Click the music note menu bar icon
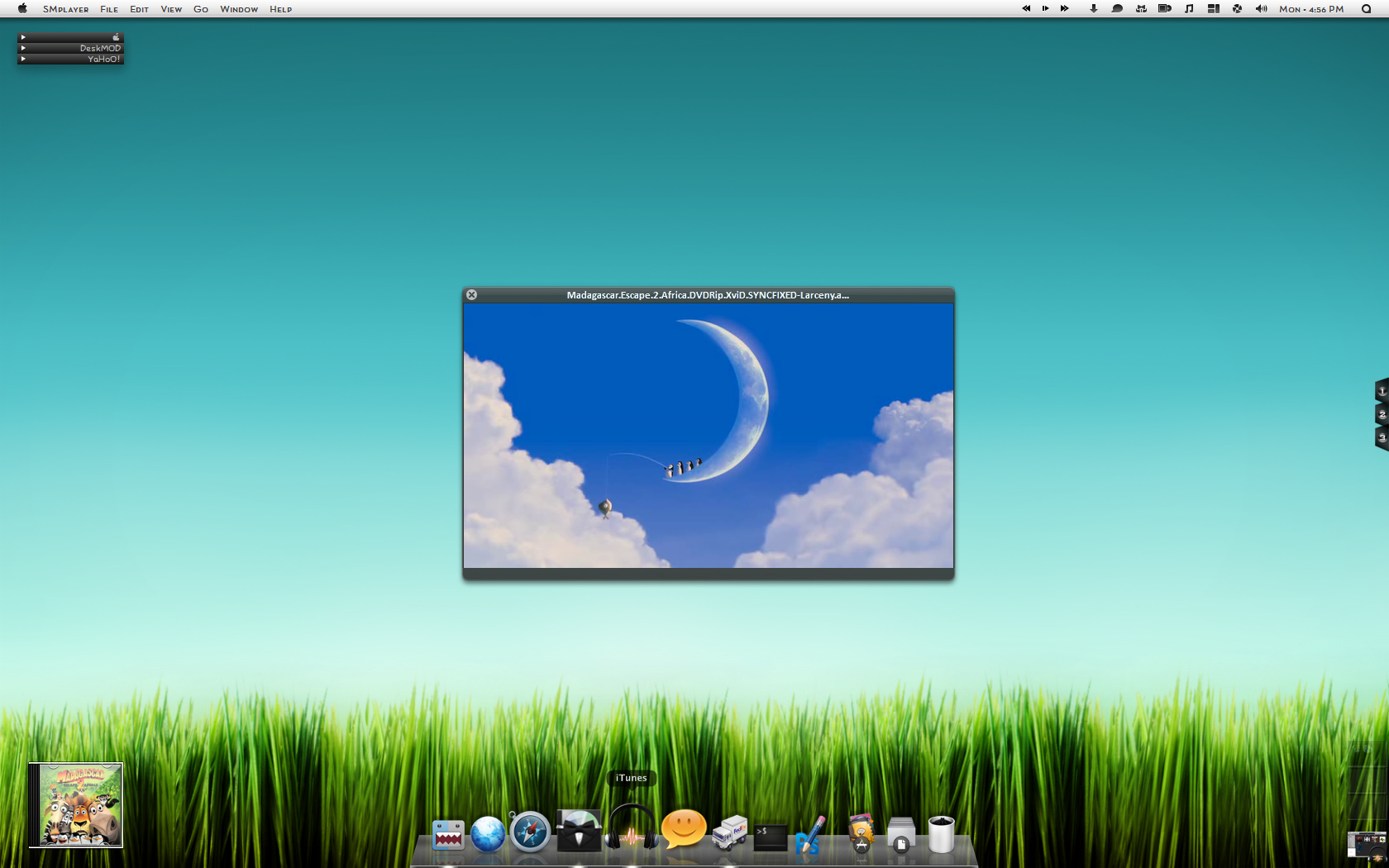1389x868 pixels. point(1189,8)
